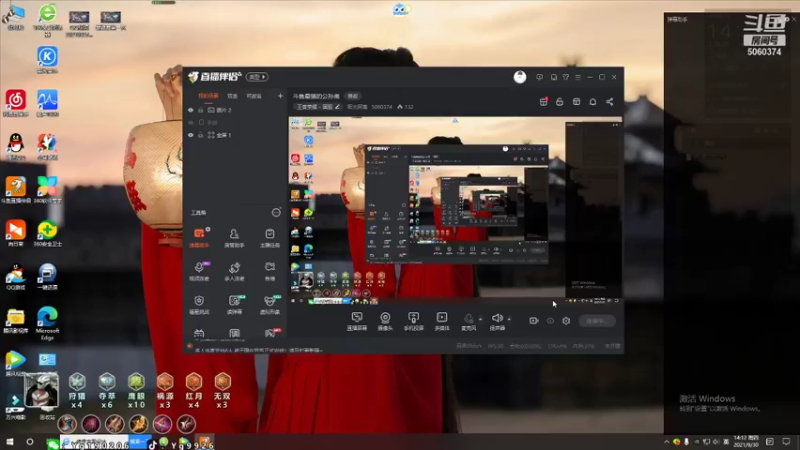This screenshot has height=450, width=800.
Task: Switch to the second scene tab
Action: (232, 96)
